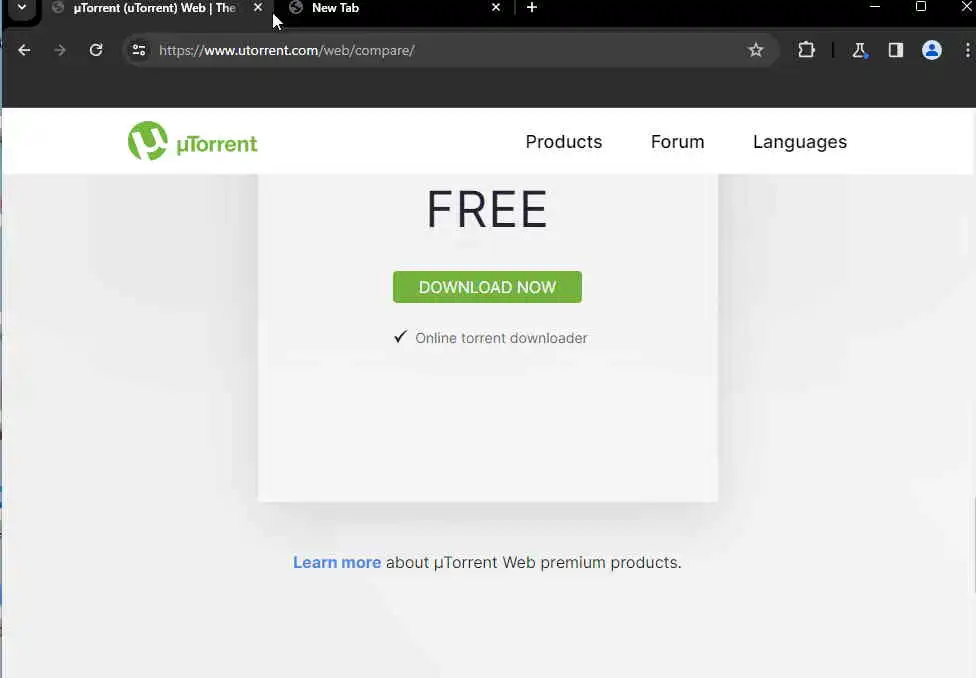This screenshot has width=976, height=678.
Task: Open the Extensions puzzle icon
Action: 807,50
